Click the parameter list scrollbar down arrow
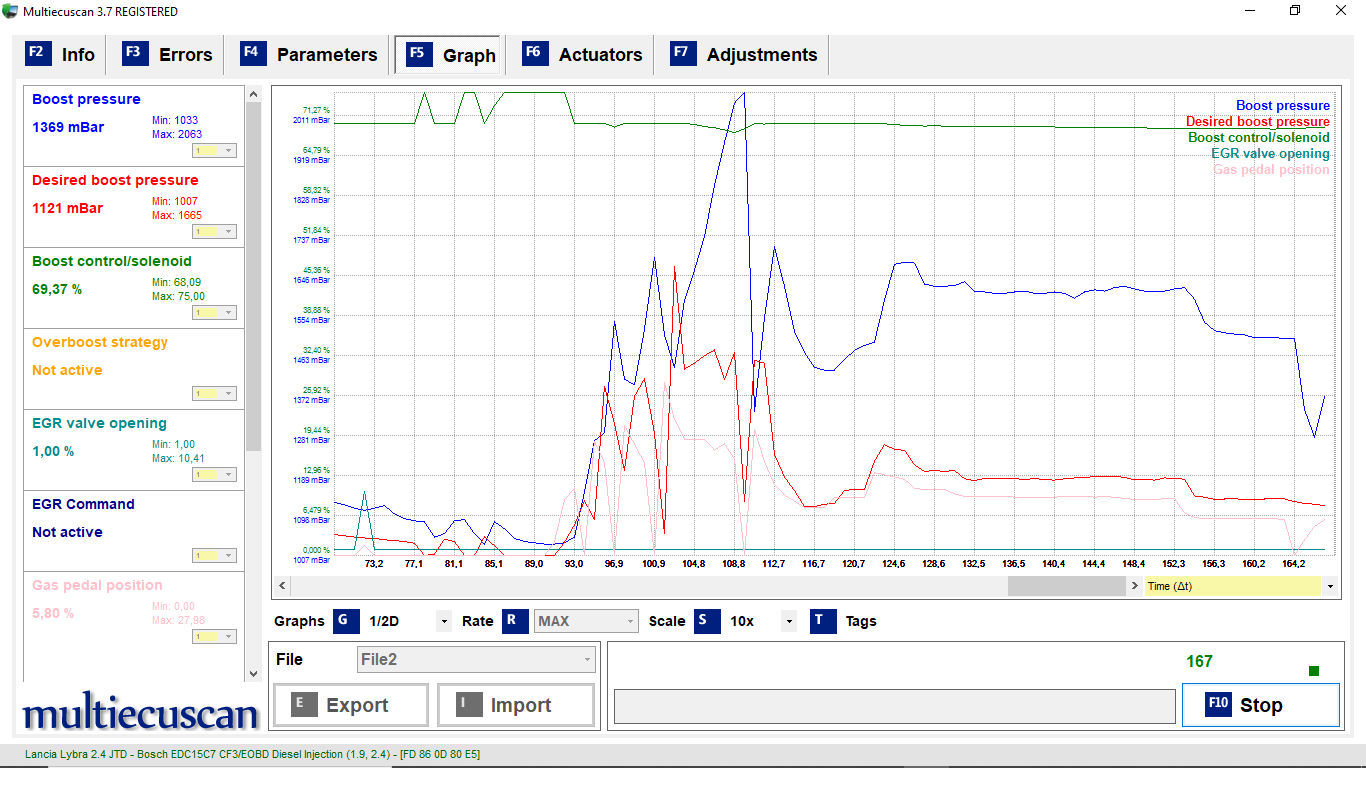Screen dimensions: 1366x800 click(253, 674)
